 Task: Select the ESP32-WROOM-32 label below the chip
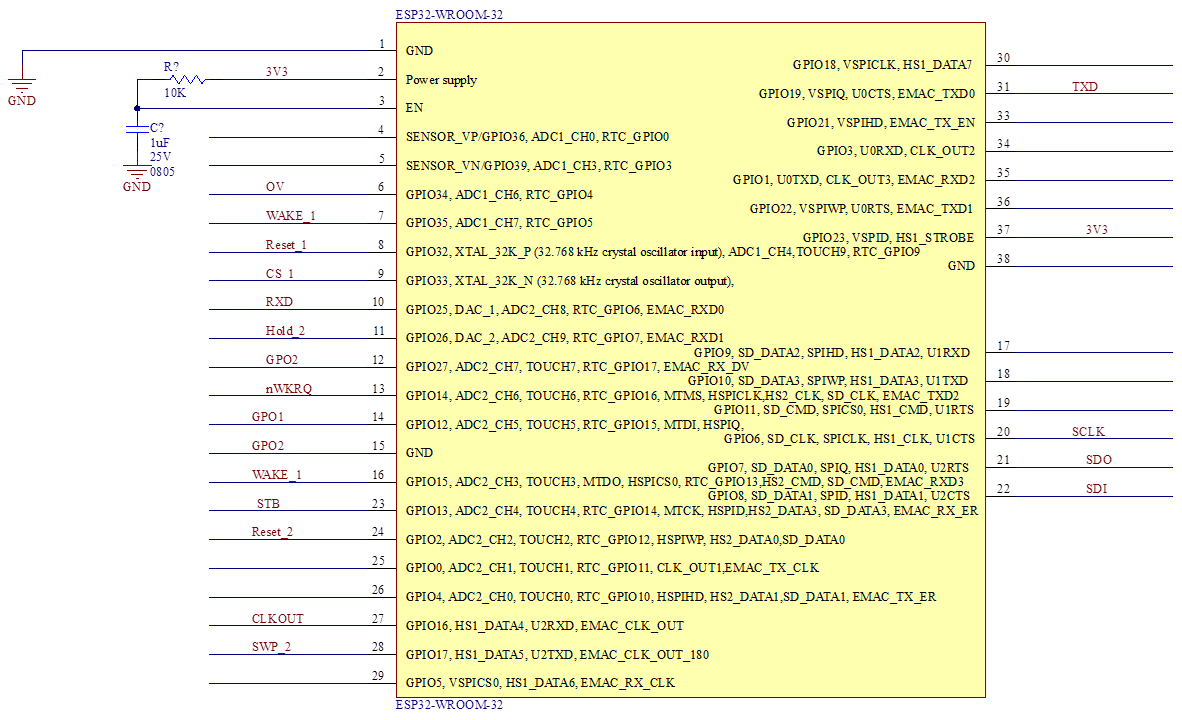coord(449,705)
